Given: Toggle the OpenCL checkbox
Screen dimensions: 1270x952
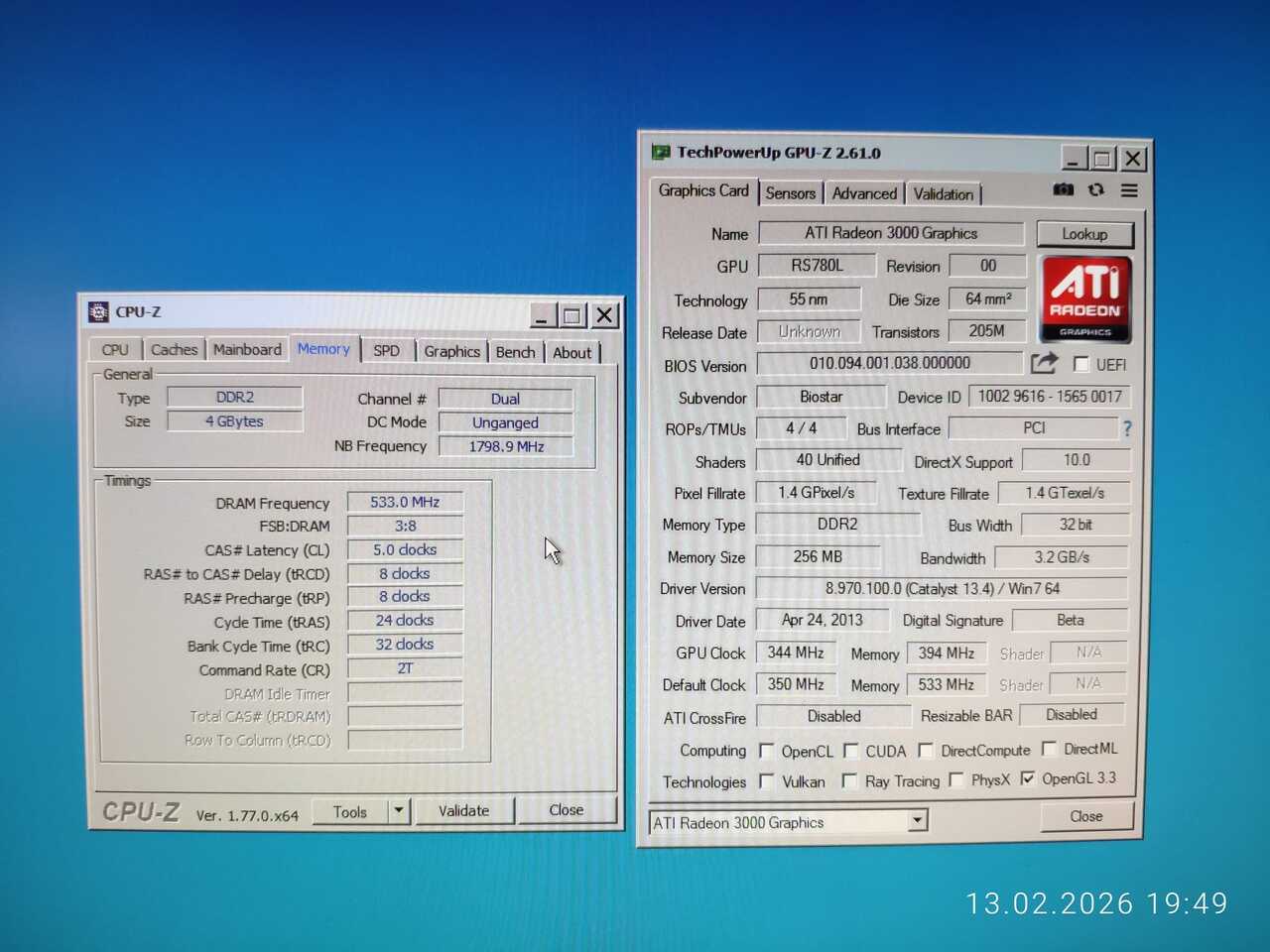Looking at the screenshot, I should (x=766, y=751).
